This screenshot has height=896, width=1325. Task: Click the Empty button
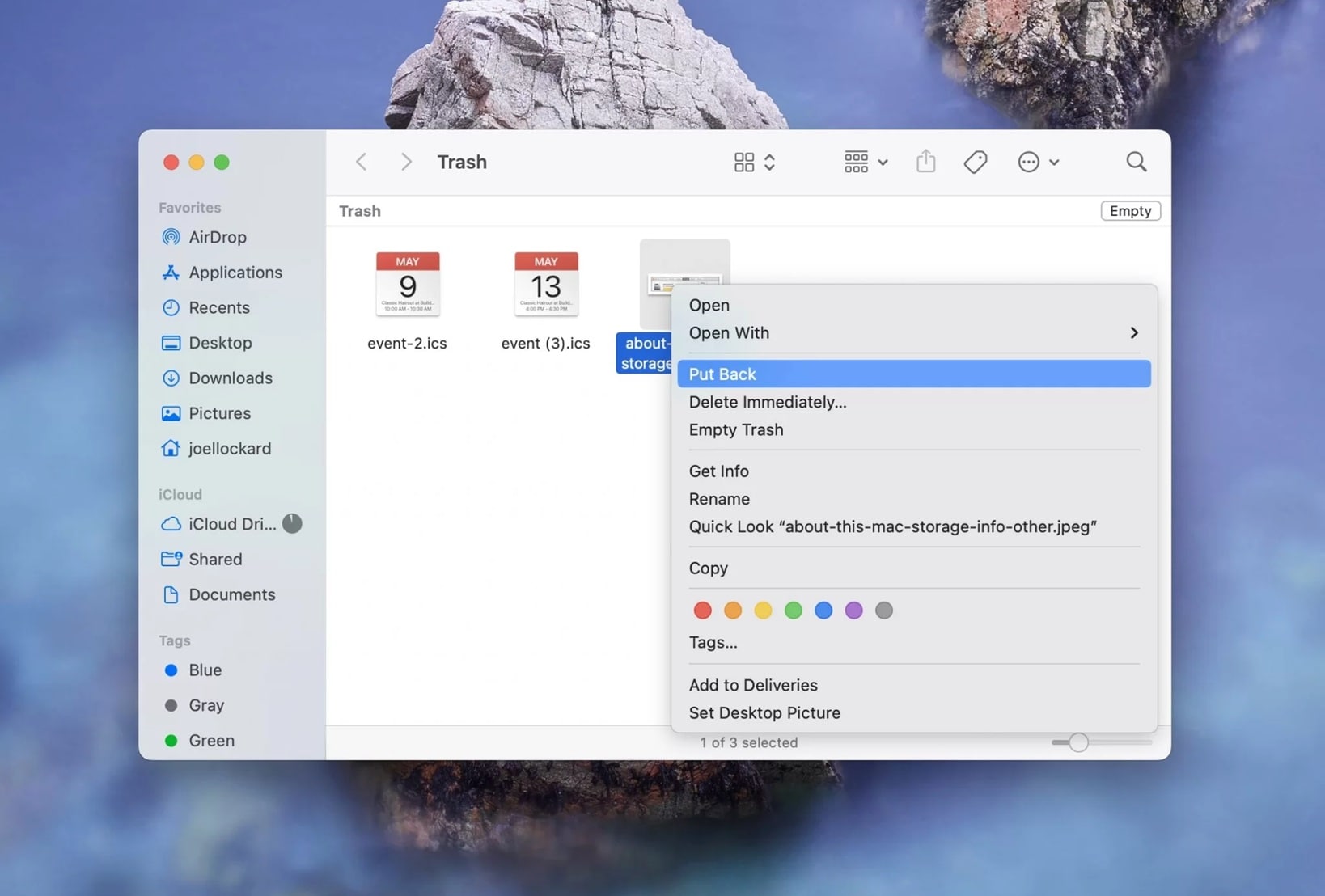point(1130,210)
